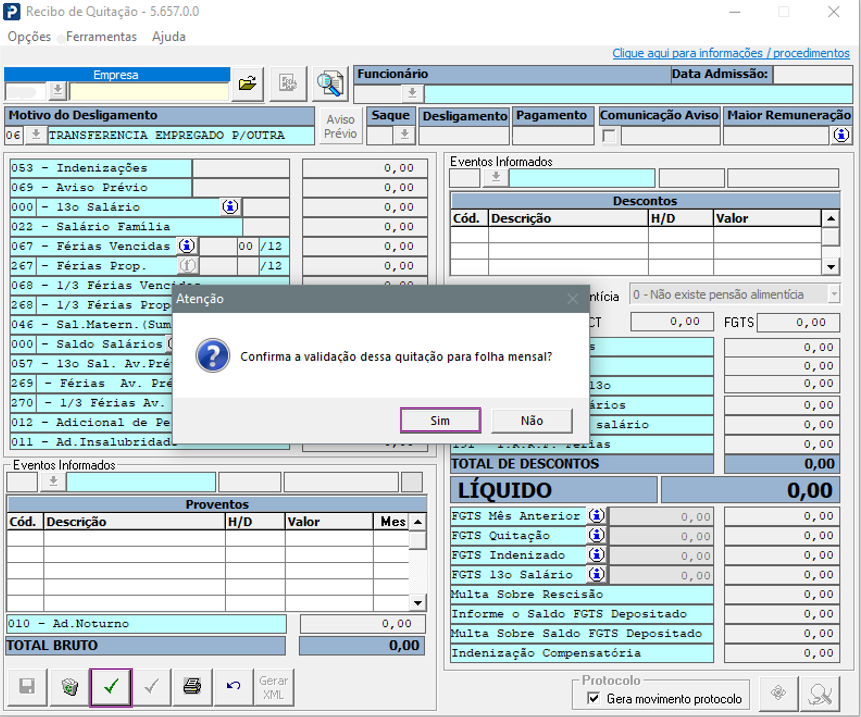This screenshot has width=861, height=717.
Task: Open the Funcionário lookup dropdown arrow
Action: (x=412, y=93)
